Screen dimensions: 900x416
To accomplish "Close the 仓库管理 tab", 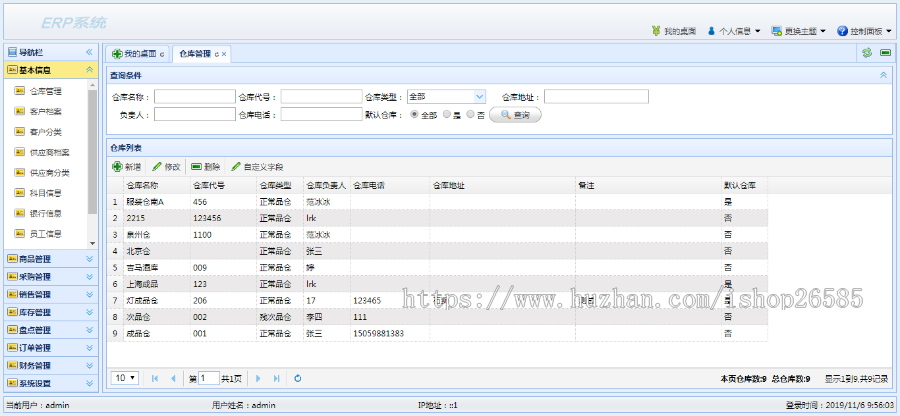I will [224, 55].
